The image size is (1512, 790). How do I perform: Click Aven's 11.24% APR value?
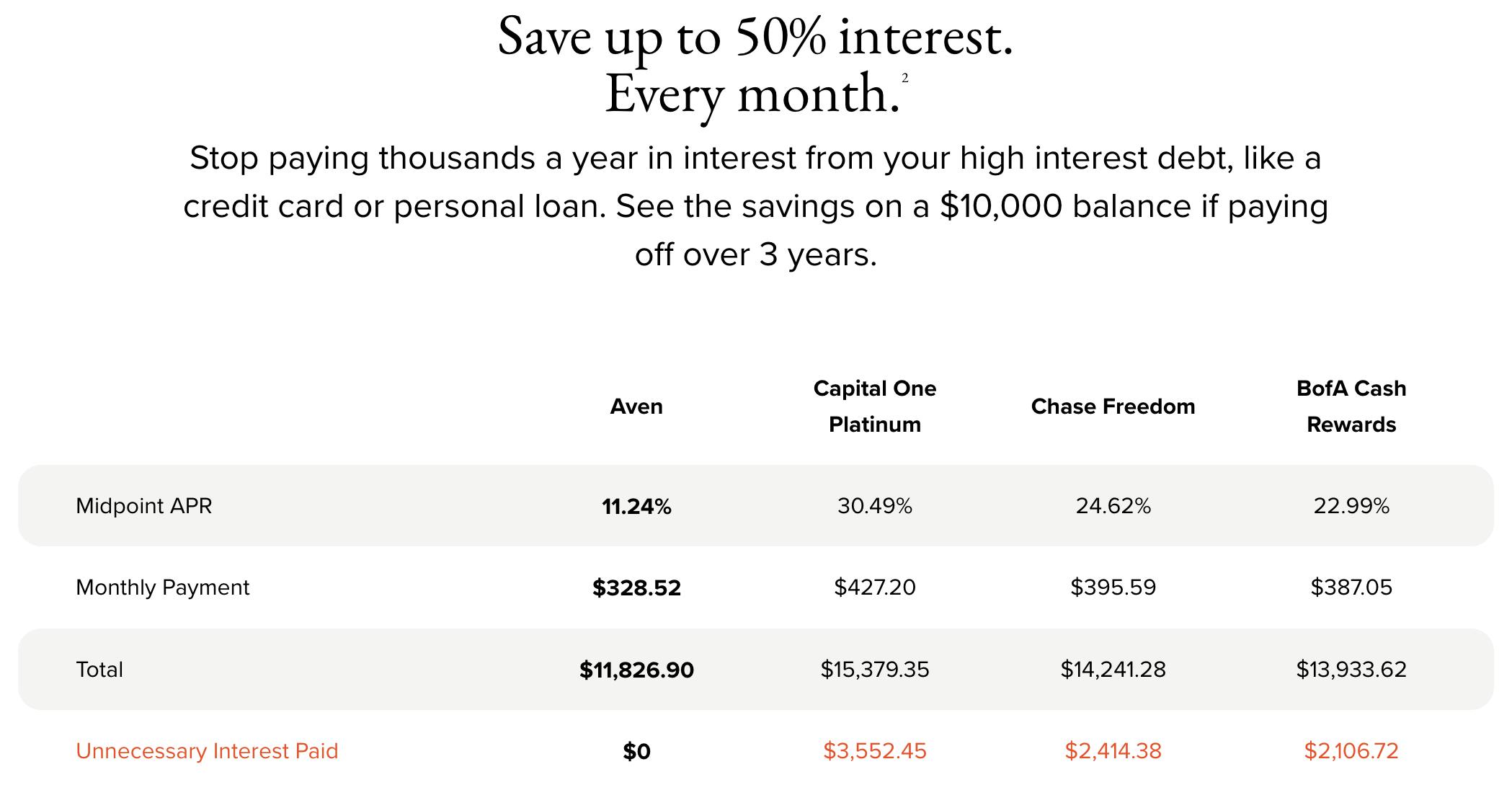point(636,507)
